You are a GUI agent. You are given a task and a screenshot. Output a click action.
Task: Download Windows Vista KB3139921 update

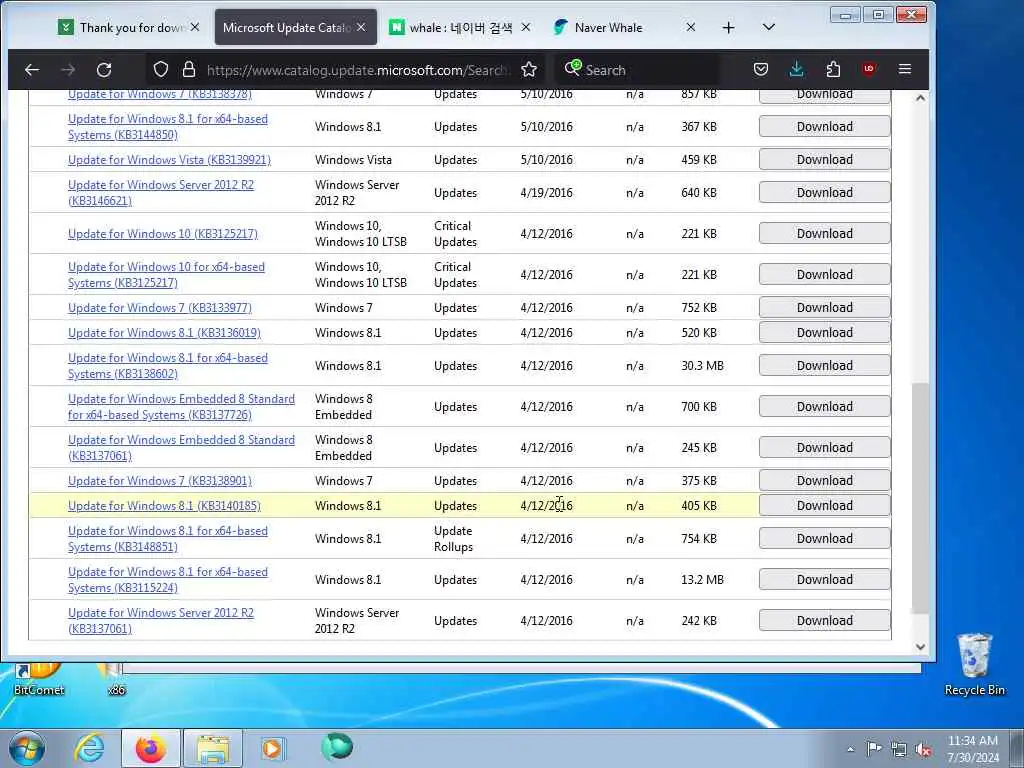click(x=824, y=159)
